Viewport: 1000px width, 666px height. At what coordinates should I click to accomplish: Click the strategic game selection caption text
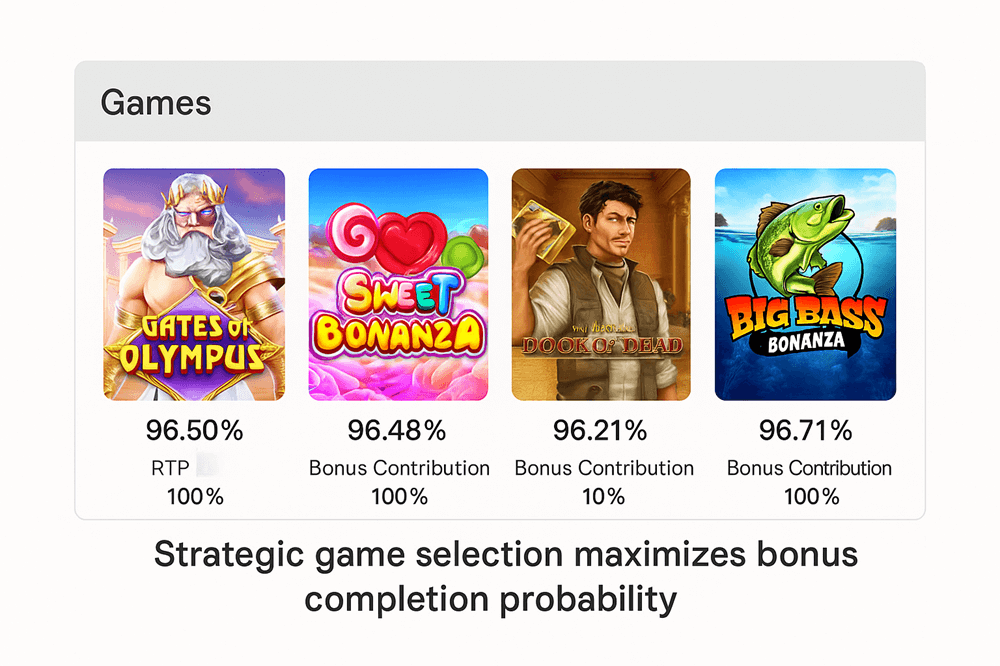[x=504, y=576]
